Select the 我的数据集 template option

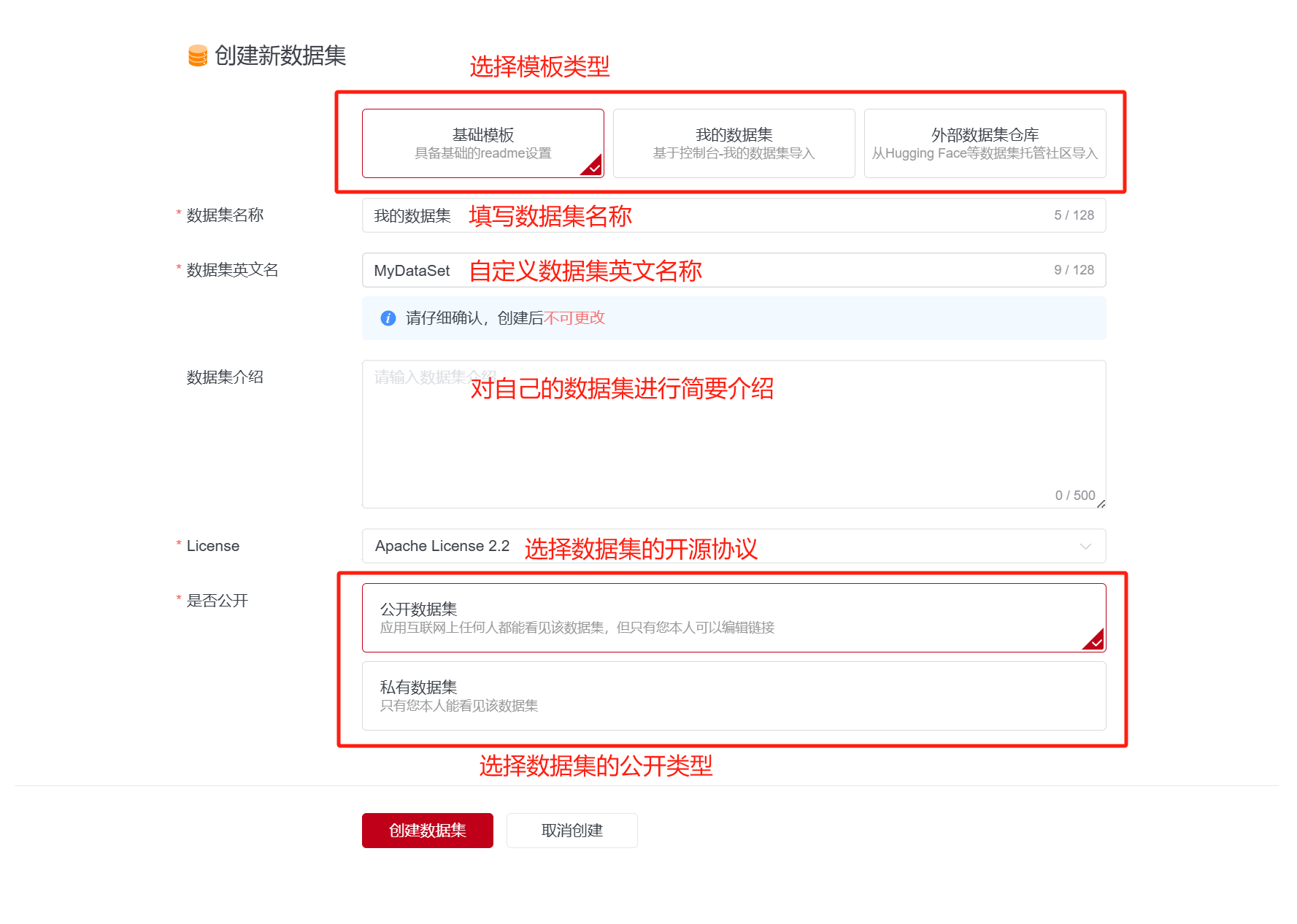tap(734, 143)
